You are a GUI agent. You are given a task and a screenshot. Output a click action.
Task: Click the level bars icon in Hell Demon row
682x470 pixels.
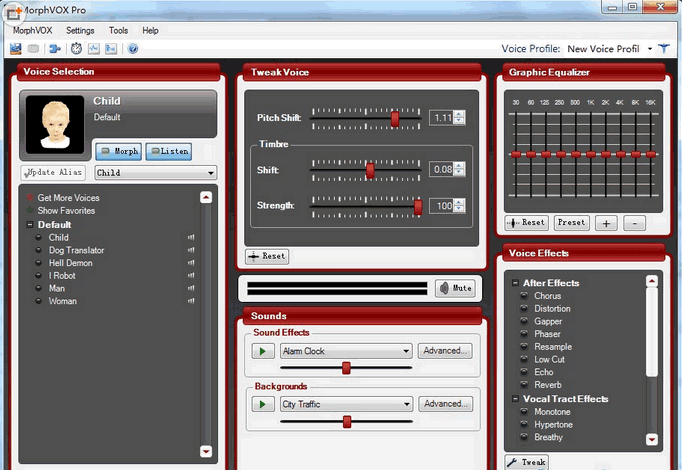pyautogui.click(x=191, y=263)
